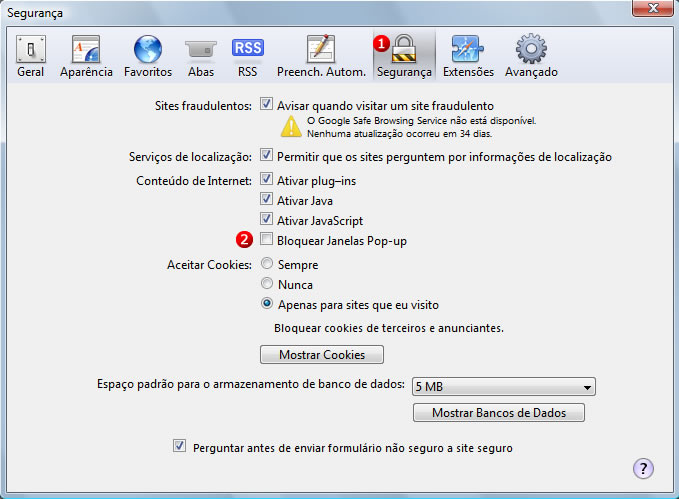Open the Aparência preferences pane
Image resolution: width=679 pixels, height=499 pixels.
click(x=85, y=56)
